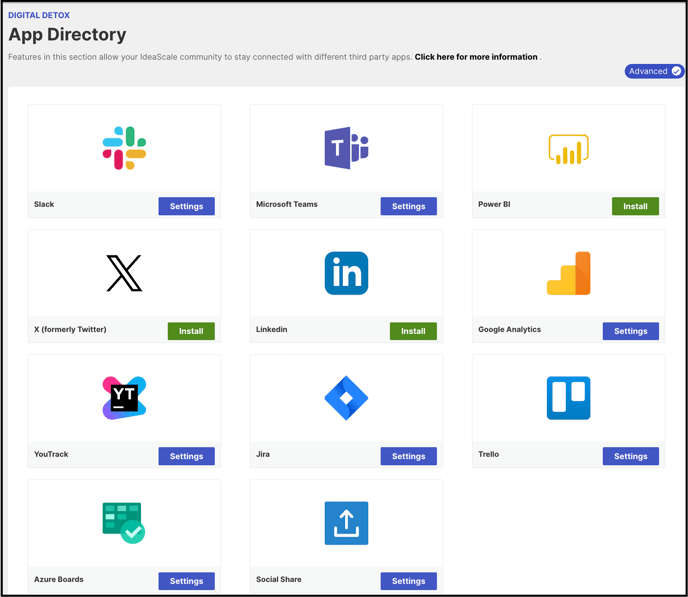The height and width of the screenshot is (597, 688).
Task: Open Social Share Settings
Action: [408, 581]
